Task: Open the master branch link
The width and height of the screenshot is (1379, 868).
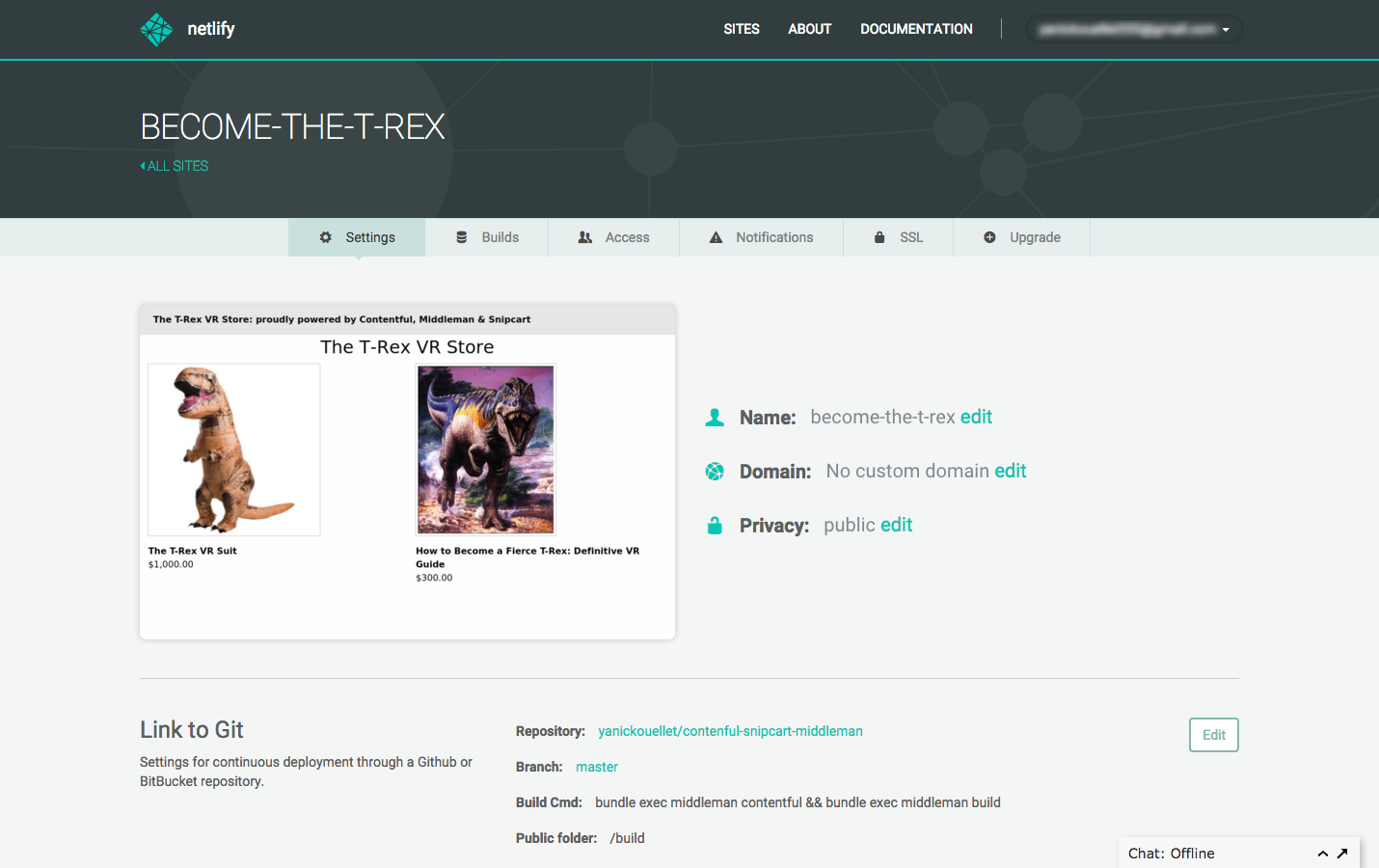Action: [597, 767]
